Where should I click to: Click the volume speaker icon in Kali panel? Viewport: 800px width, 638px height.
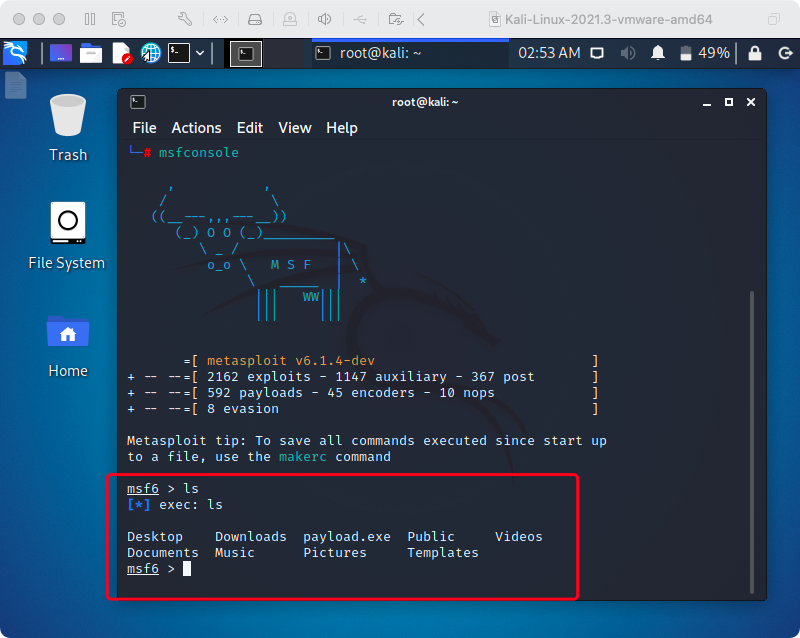628,53
